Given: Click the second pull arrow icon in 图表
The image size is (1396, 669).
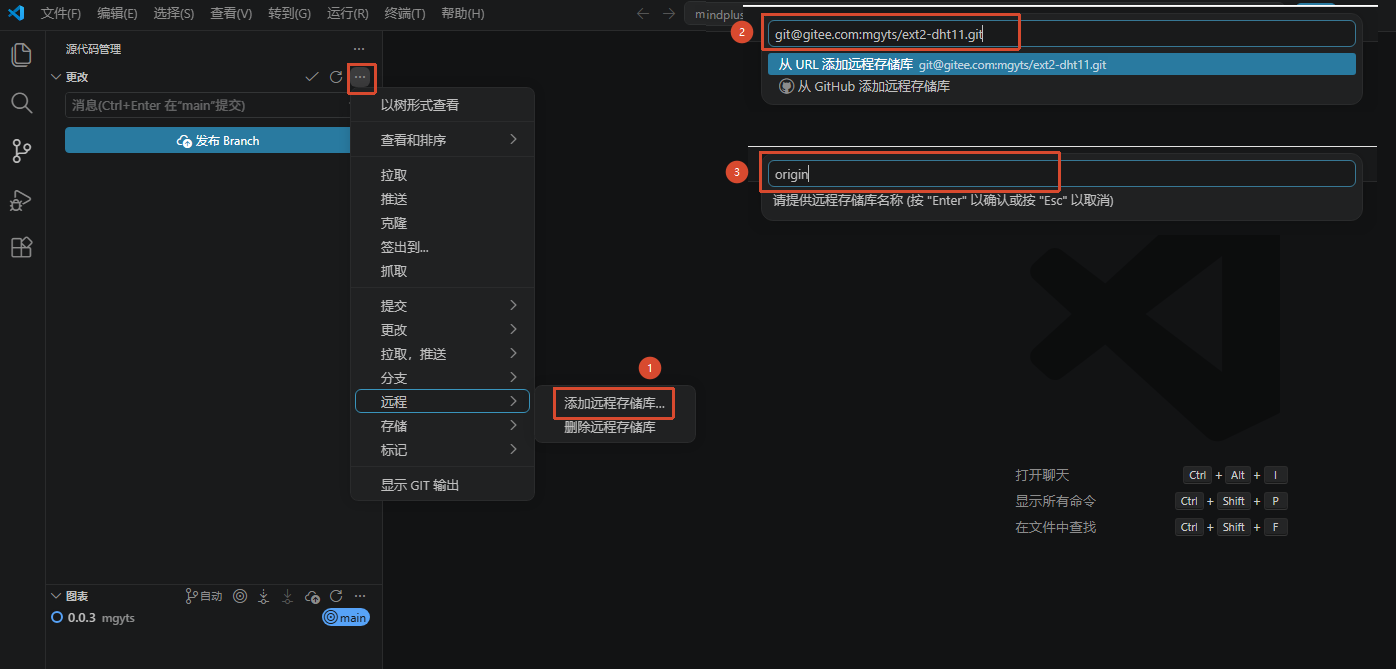Looking at the screenshot, I should (x=288, y=596).
